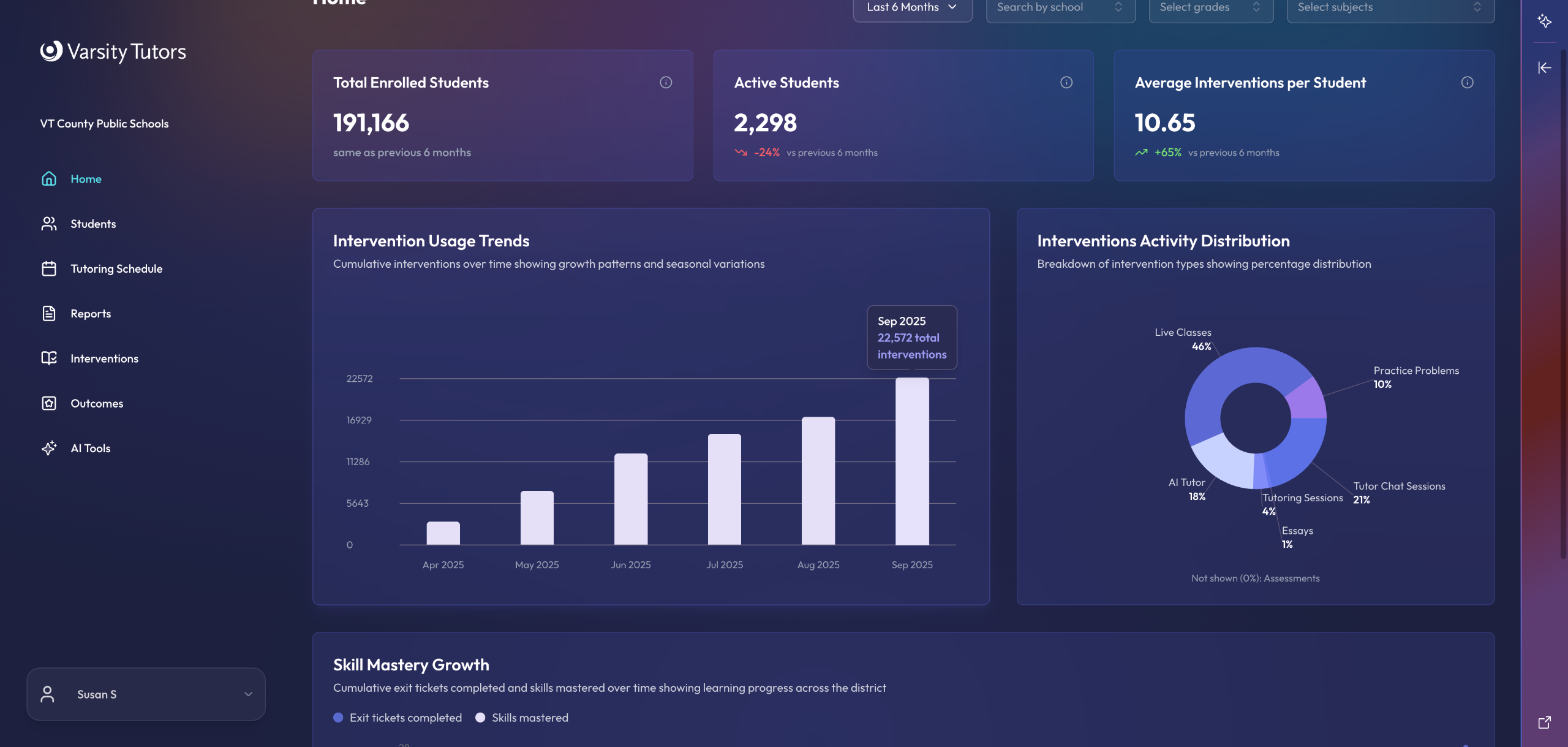
Task: Expand the Susan S account menu
Action: 248,694
